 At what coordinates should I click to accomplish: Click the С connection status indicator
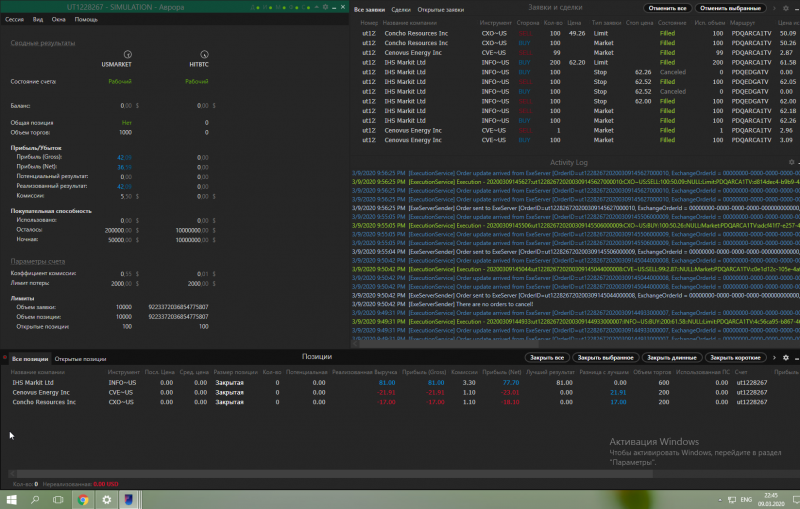coord(306,8)
